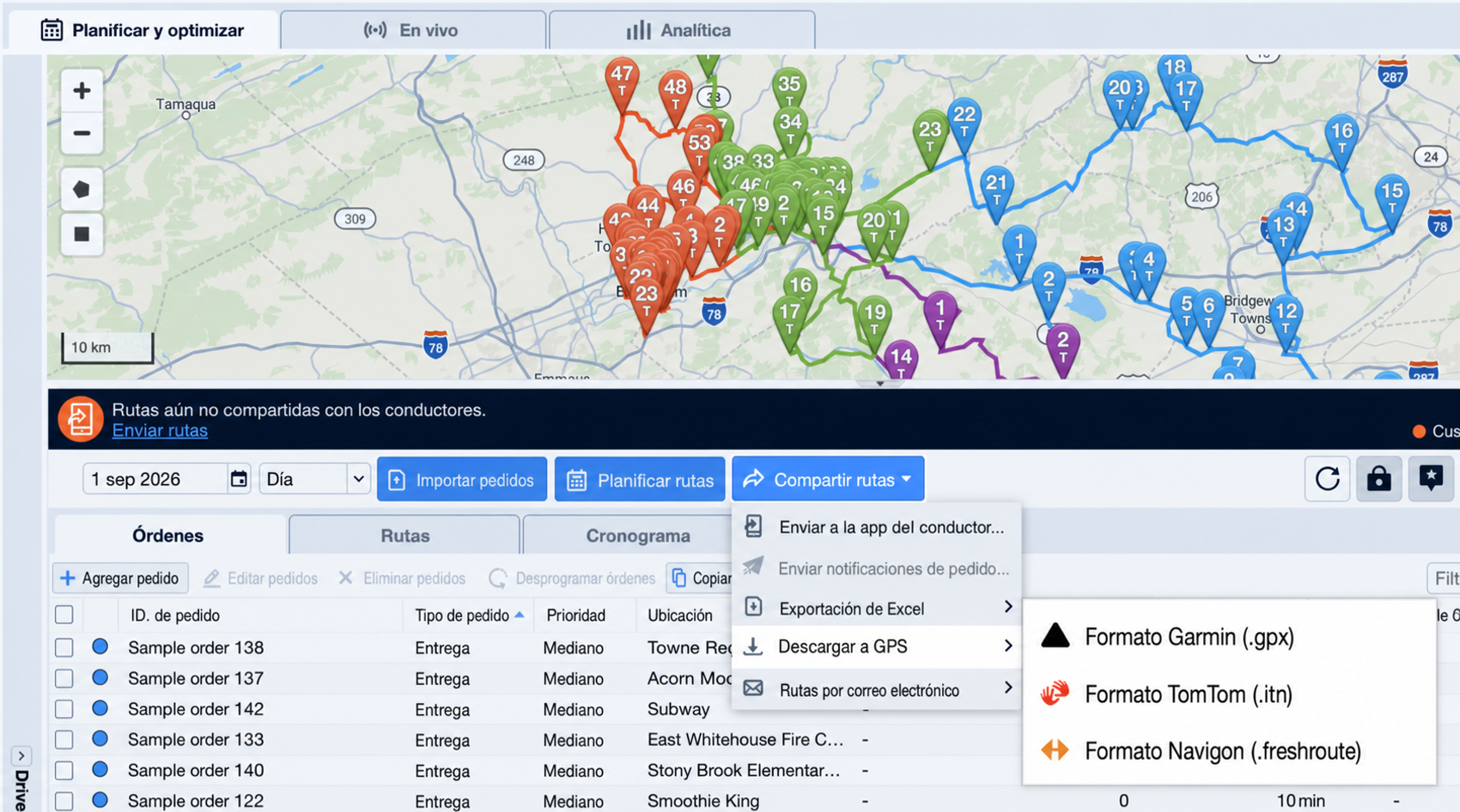The height and width of the screenshot is (812, 1460).
Task: Click Planificar rutas button
Action: 640,479
